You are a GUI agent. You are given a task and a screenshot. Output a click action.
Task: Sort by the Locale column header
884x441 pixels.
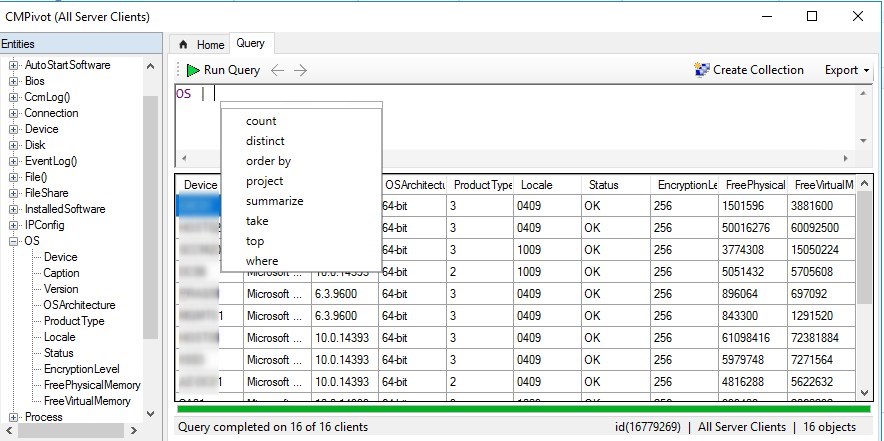tap(548, 185)
